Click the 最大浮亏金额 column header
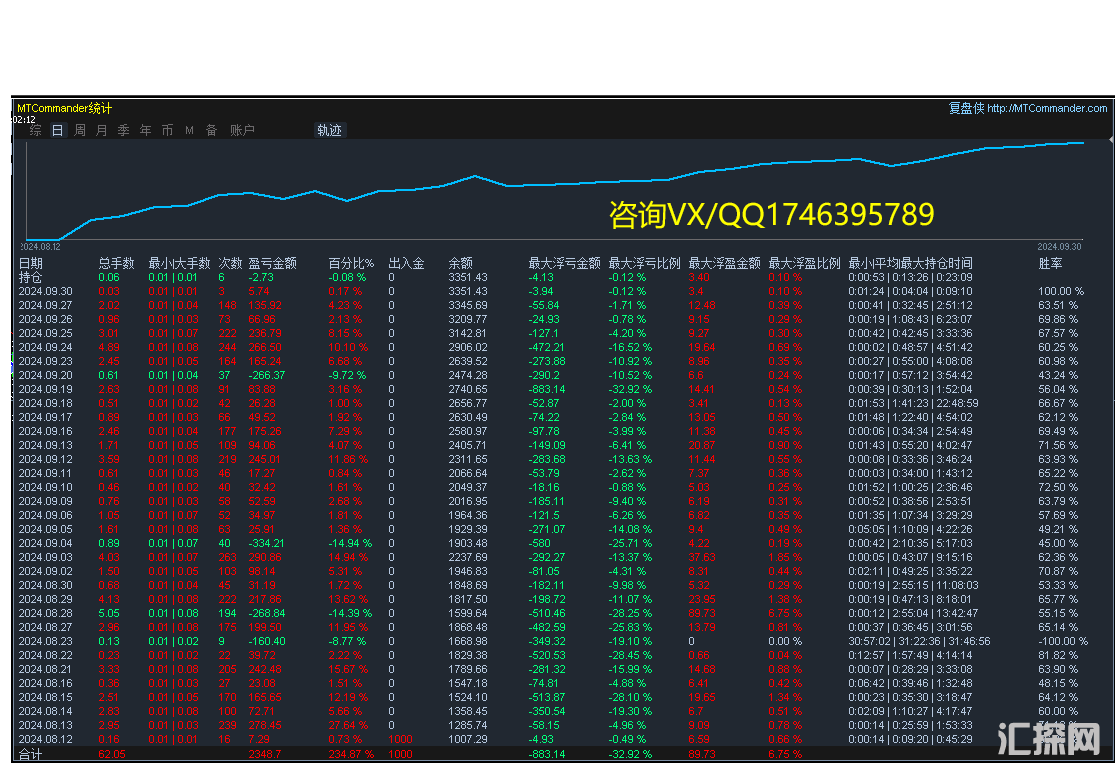This screenshot has height=763, width=1120. coord(564,264)
